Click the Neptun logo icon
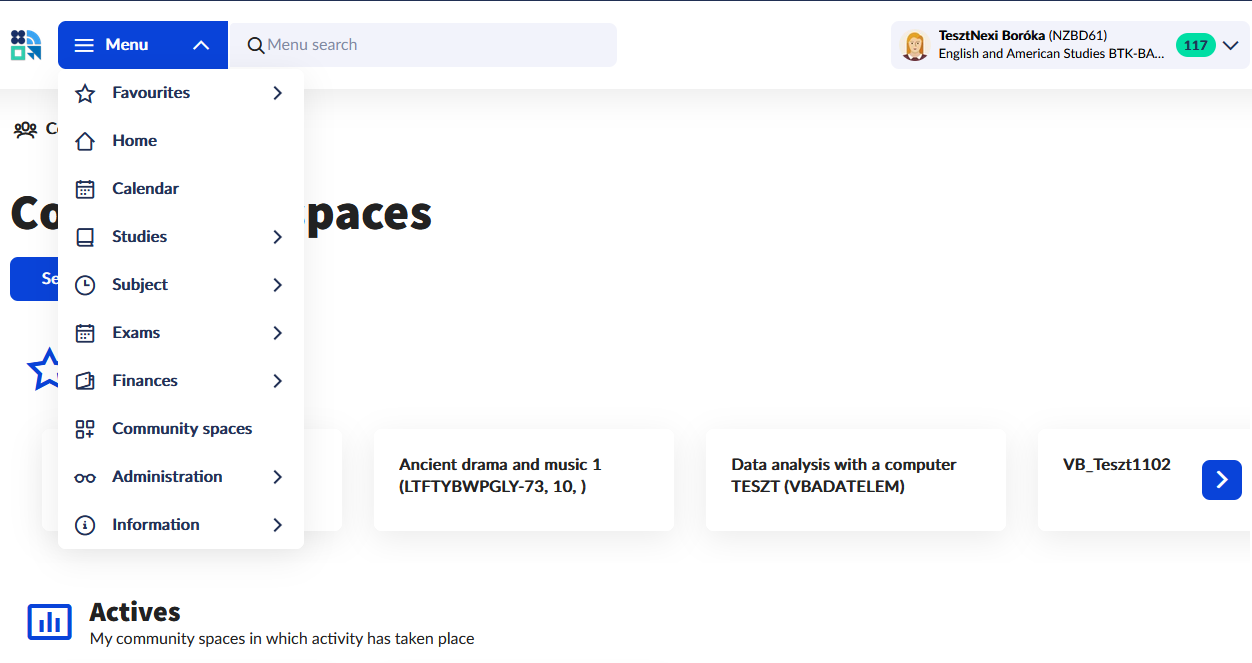1252x663 pixels. click(26, 45)
